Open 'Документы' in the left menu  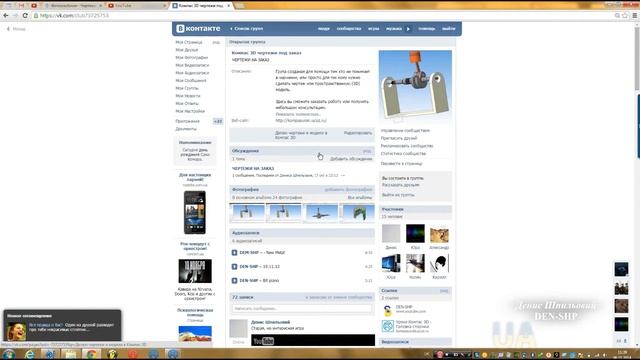click(186, 129)
